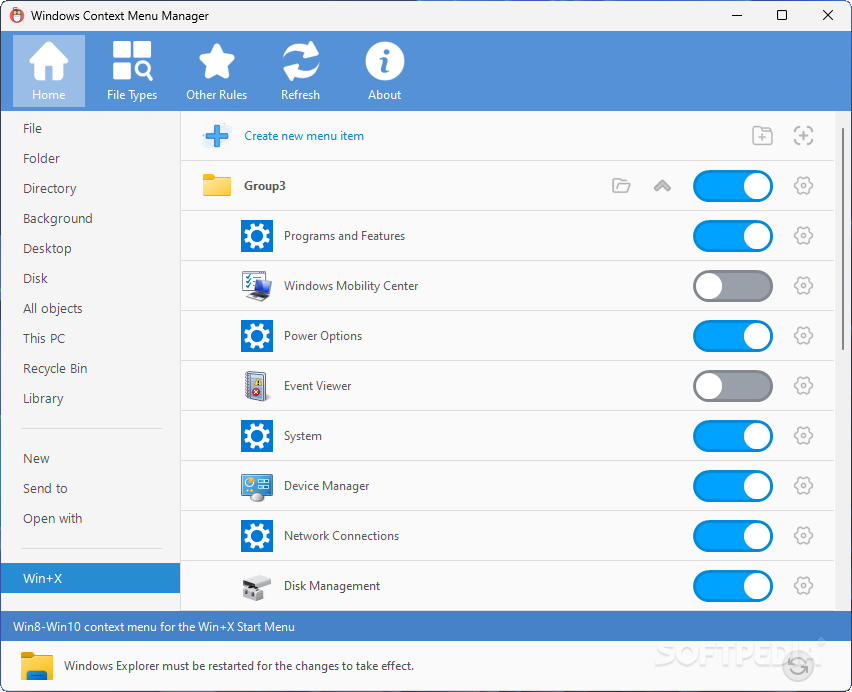Open settings gear for Device Manager
Screen dimensions: 852x692
(803, 486)
